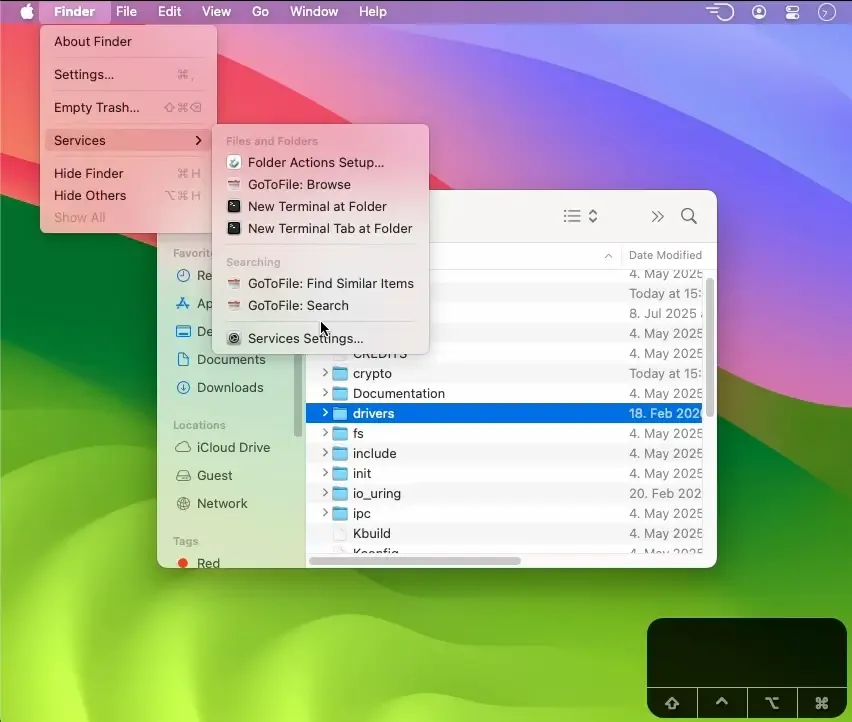Expand the init folder
This screenshot has height=722, width=852.
[325, 473]
